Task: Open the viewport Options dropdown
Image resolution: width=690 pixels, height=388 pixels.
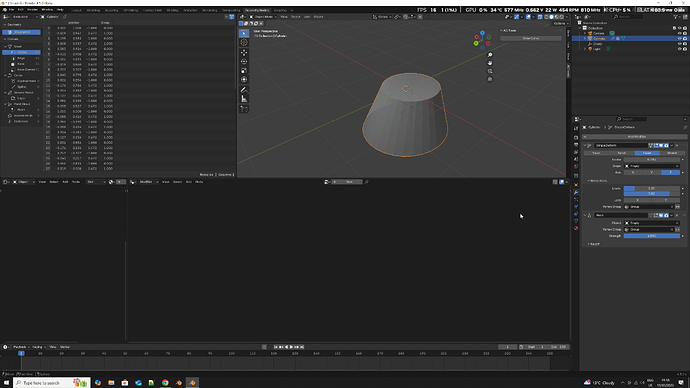Action: (561, 23)
